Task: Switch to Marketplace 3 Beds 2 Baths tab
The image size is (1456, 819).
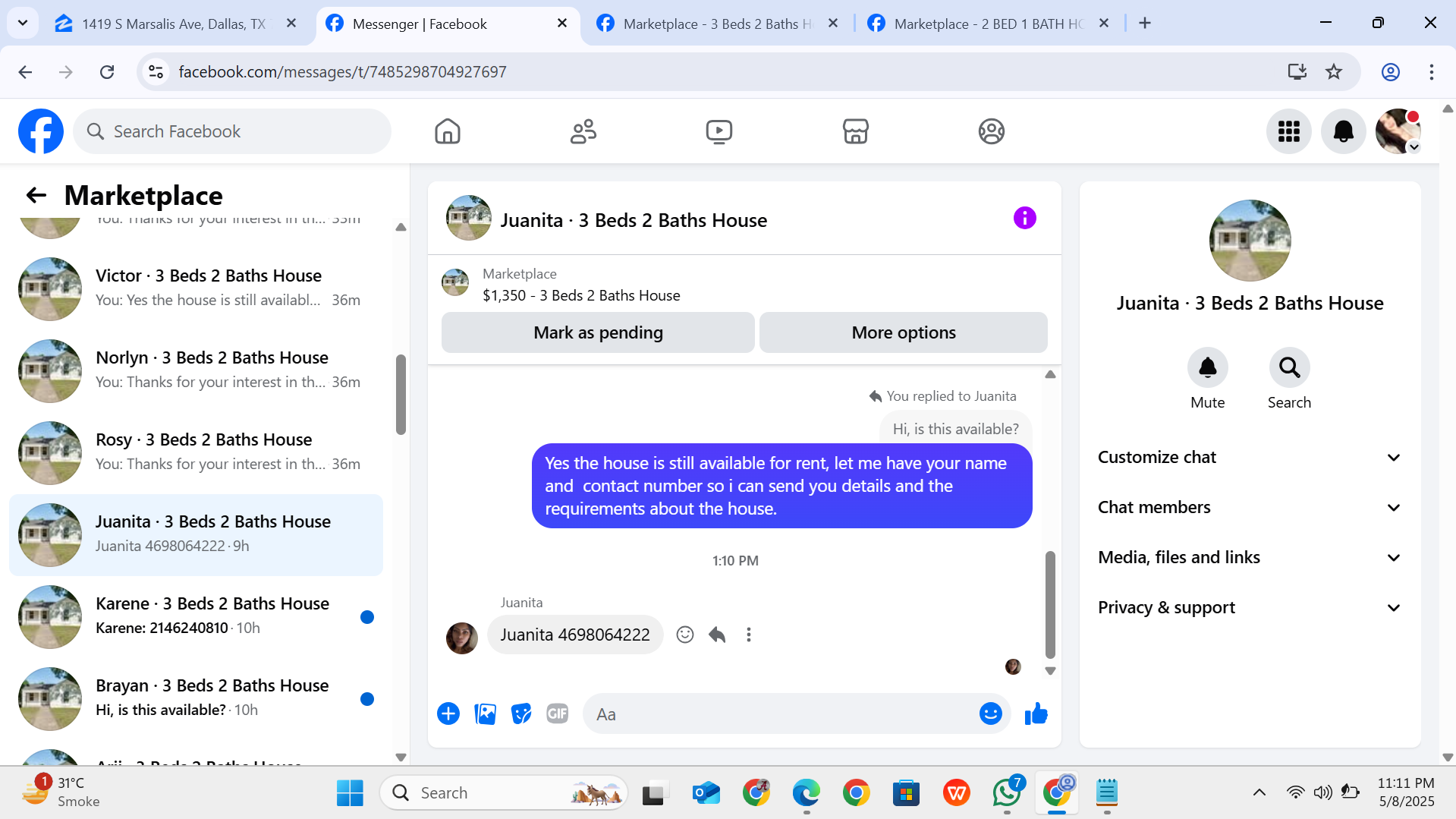Action: (716, 24)
